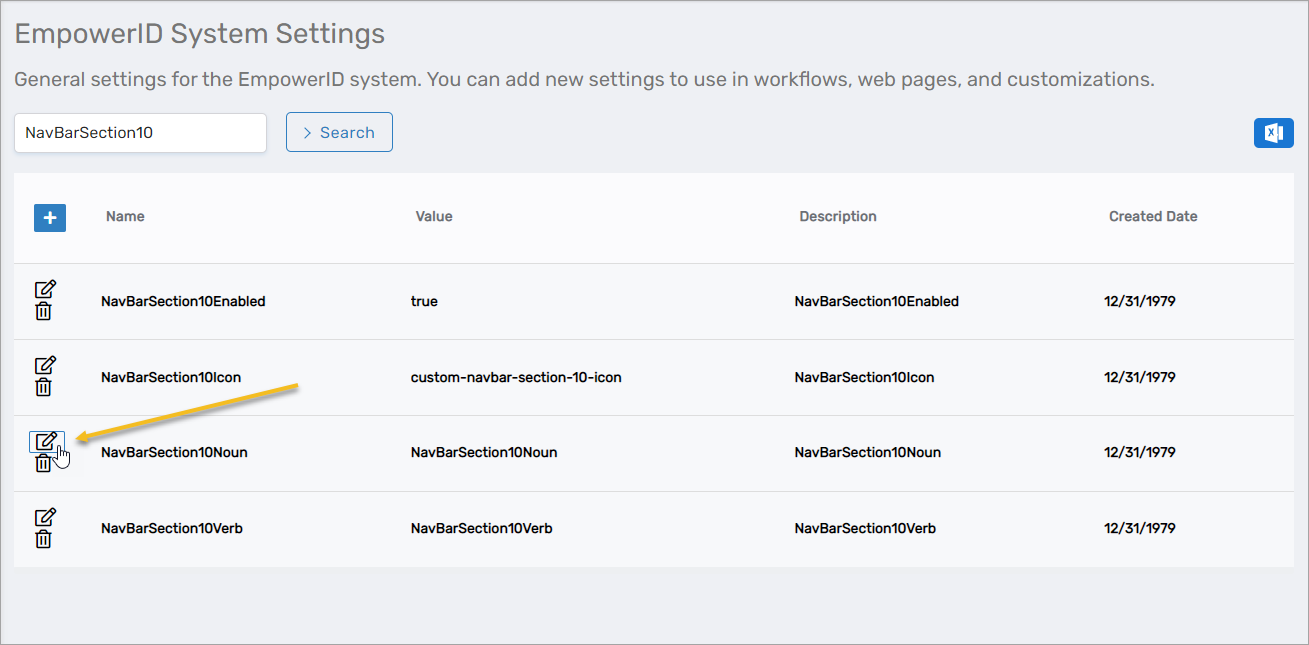Viewport: 1309px width, 645px height.
Task: Export settings to Excel
Action: click(1273, 133)
